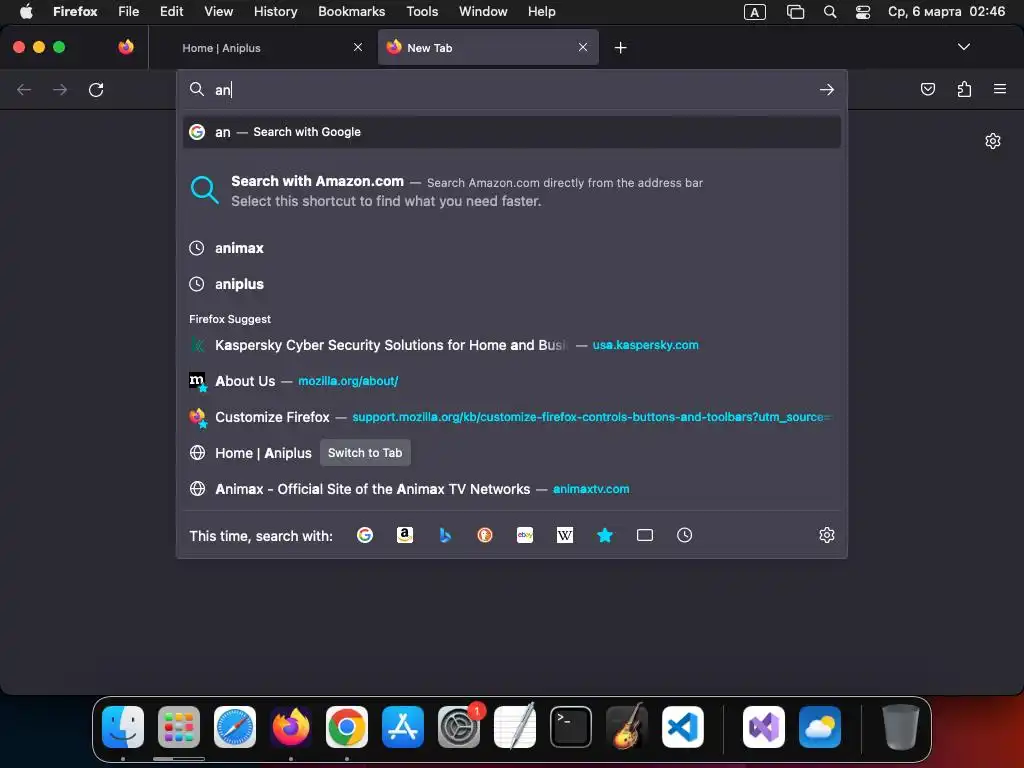Open the Tools menu
The width and height of the screenshot is (1024, 768).
tap(422, 11)
